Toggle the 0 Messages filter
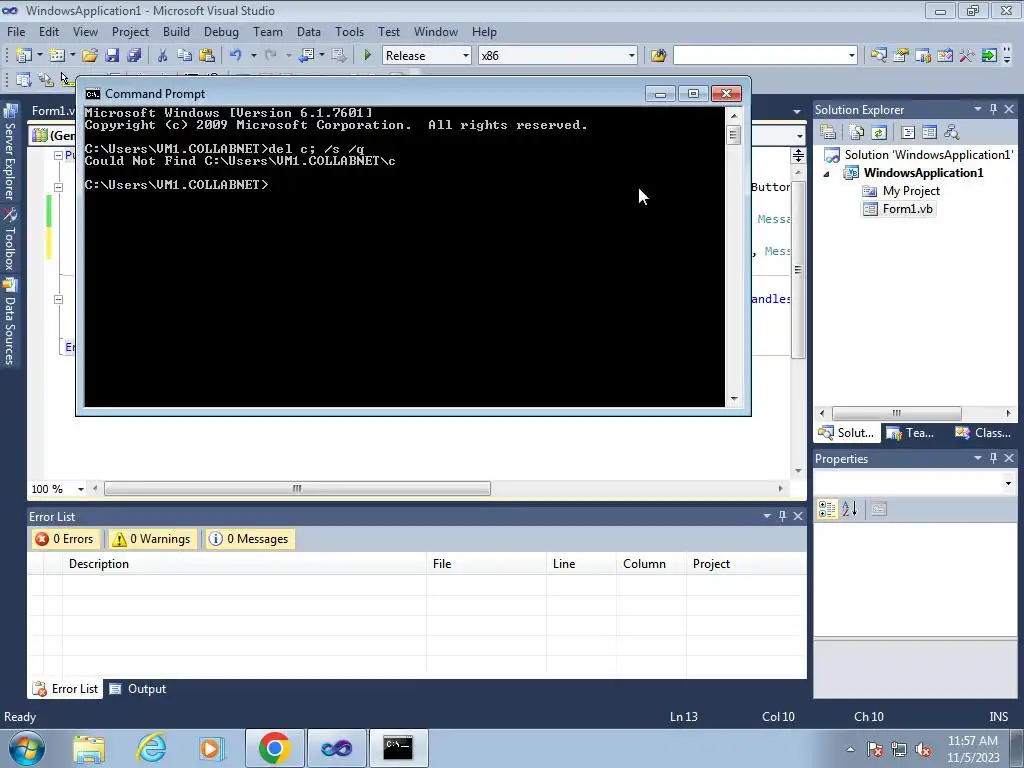Image resolution: width=1024 pixels, height=768 pixels. (x=249, y=539)
